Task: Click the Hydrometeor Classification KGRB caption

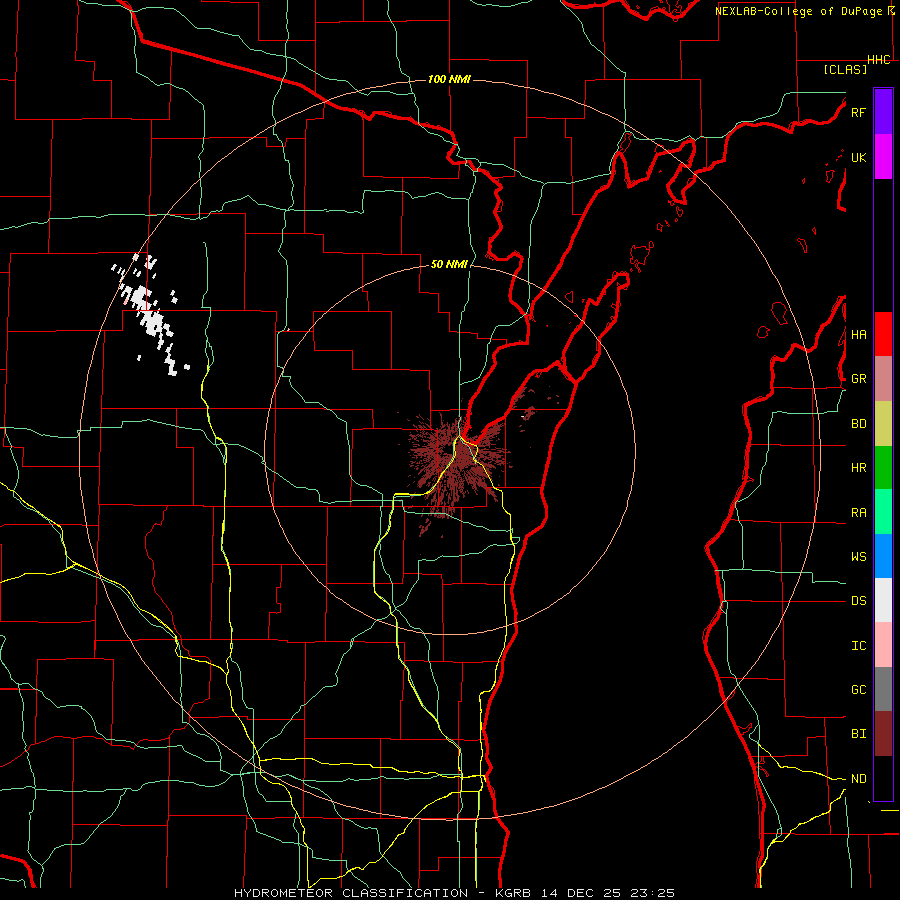Action: 454,893
